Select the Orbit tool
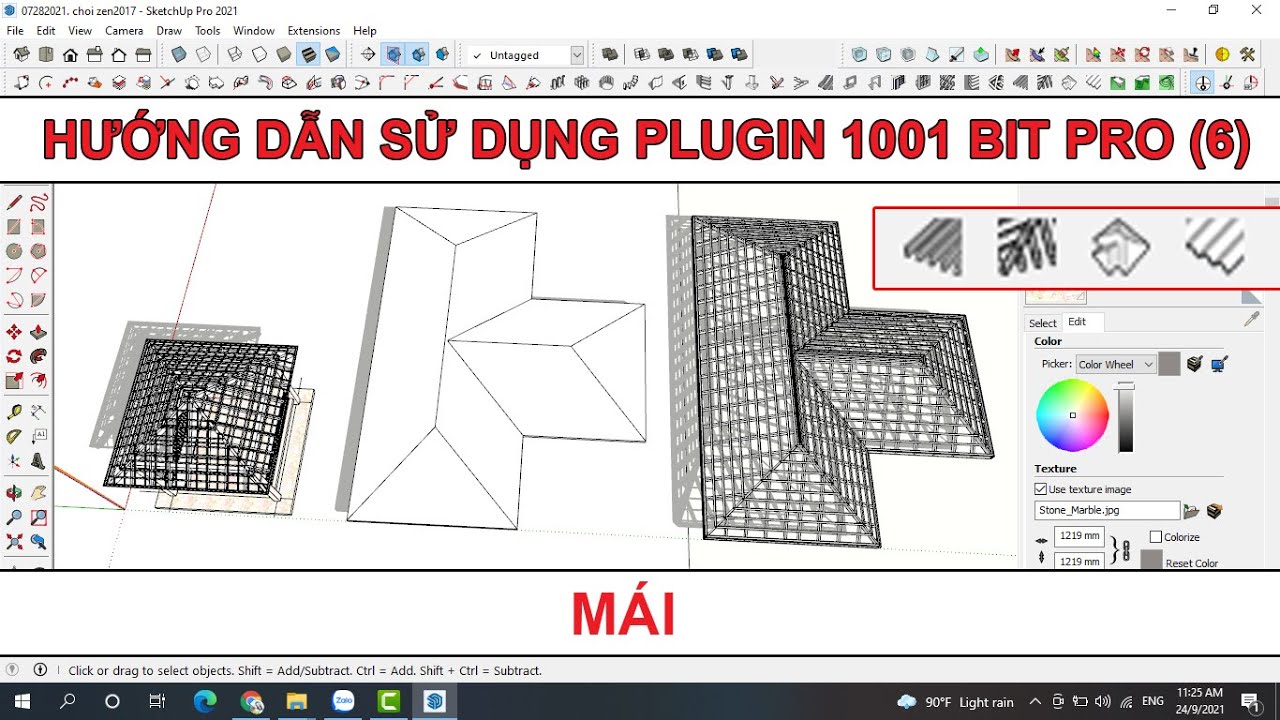This screenshot has height=720, width=1280. coord(14,493)
